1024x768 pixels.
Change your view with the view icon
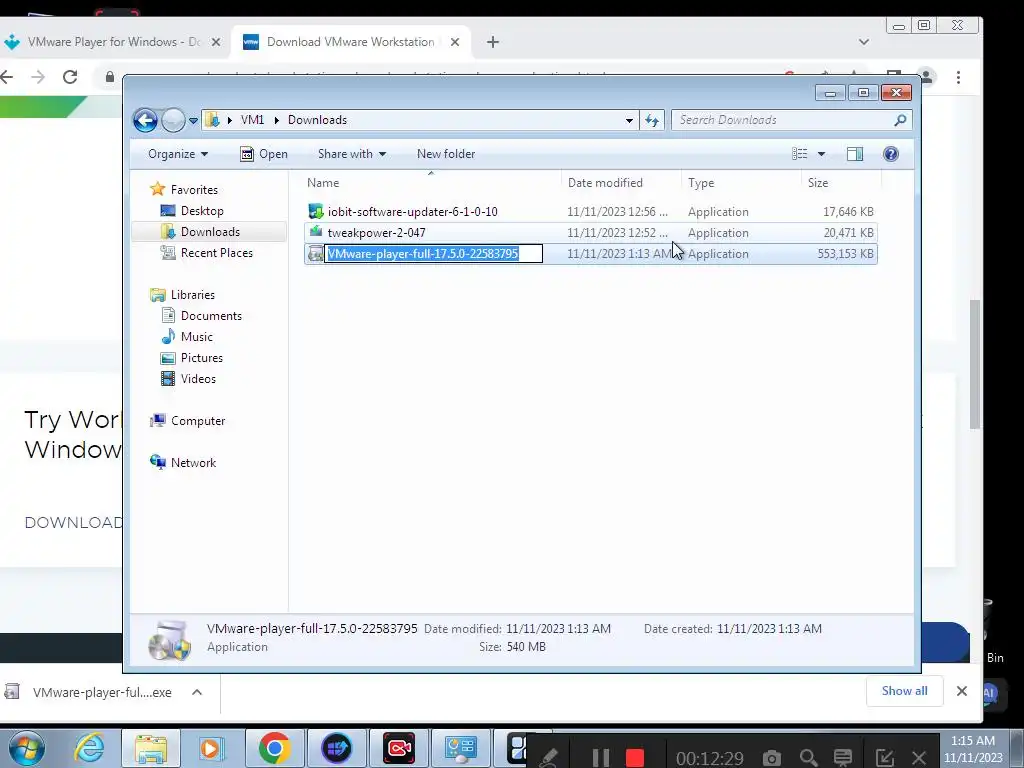[x=799, y=154]
